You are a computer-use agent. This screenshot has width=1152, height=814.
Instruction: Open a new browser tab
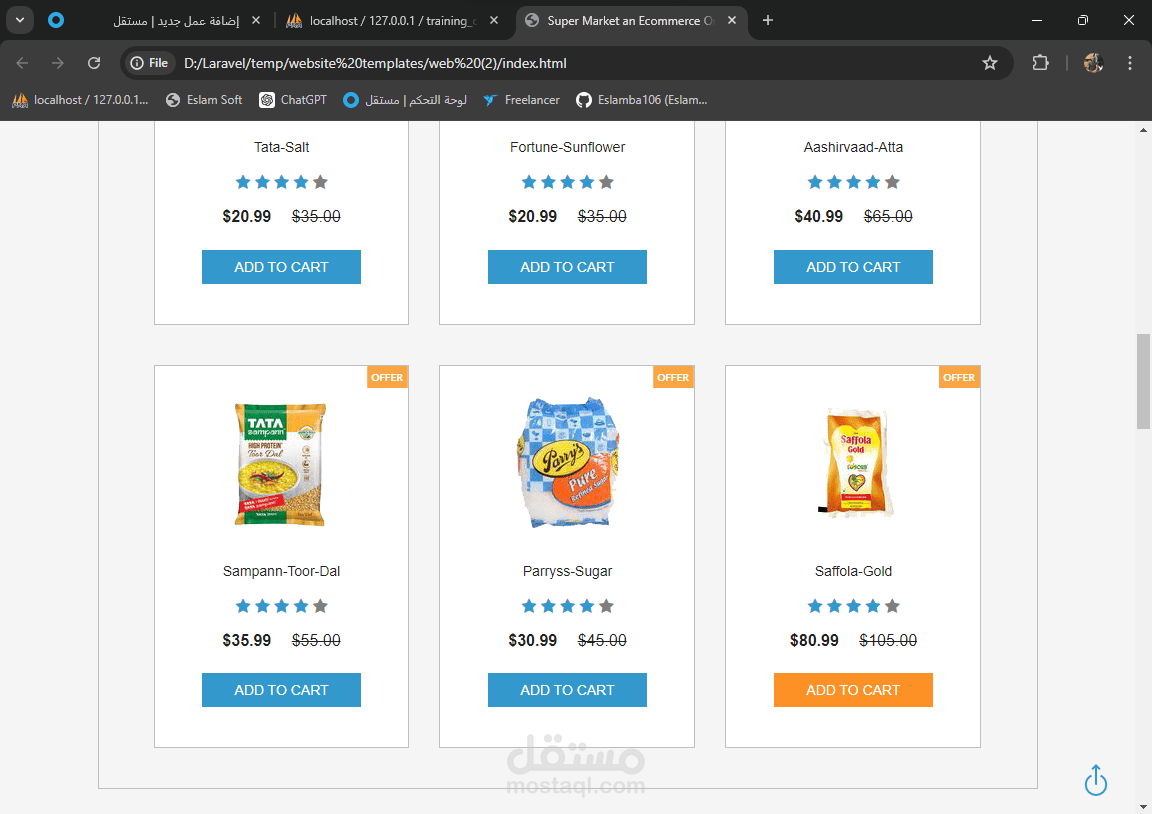click(768, 20)
